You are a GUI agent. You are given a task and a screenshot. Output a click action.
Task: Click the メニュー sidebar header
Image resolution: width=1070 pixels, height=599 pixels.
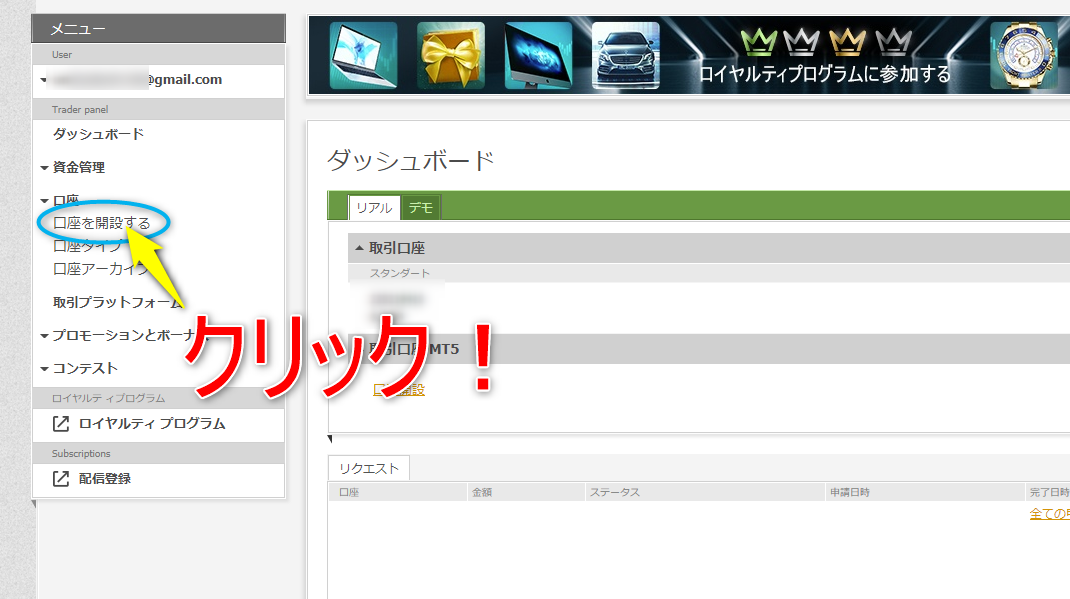click(x=158, y=29)
